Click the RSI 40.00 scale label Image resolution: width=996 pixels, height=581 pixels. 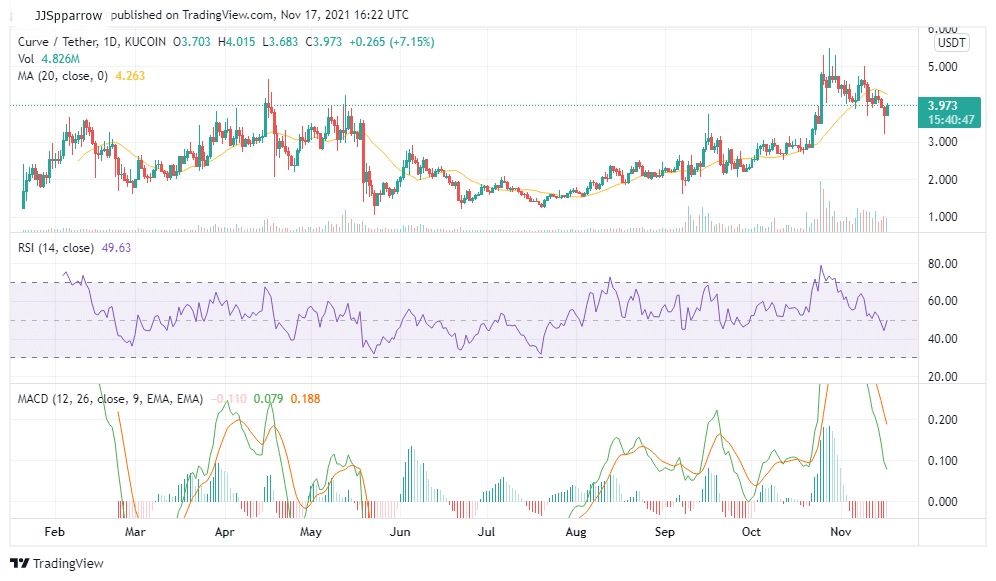click(x=943, y=339)
